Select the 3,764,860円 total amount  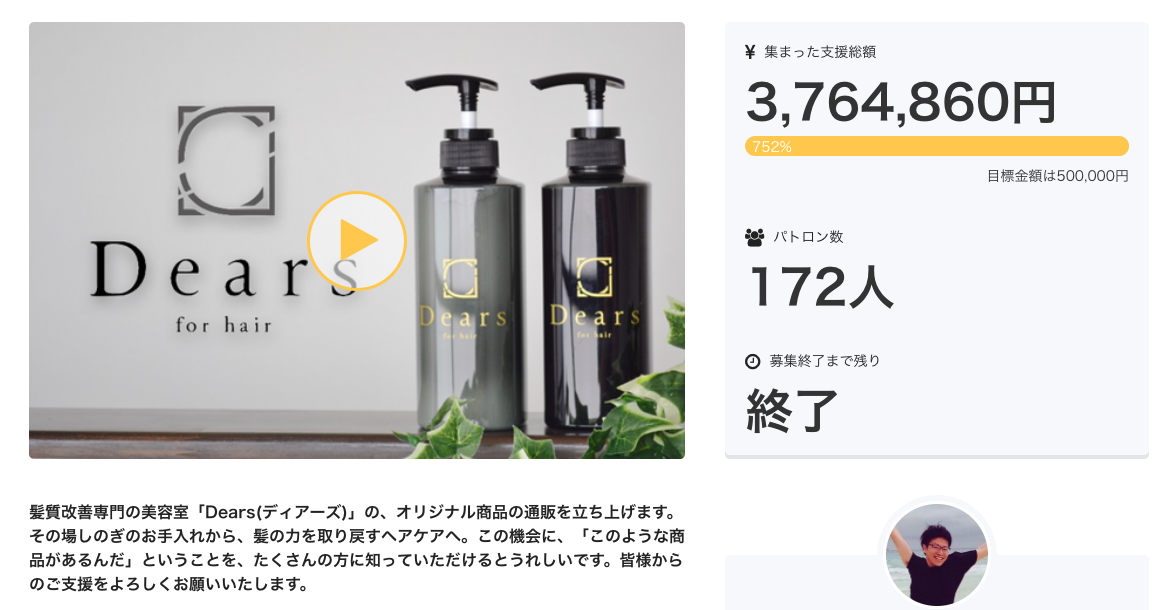coord(900,102)
